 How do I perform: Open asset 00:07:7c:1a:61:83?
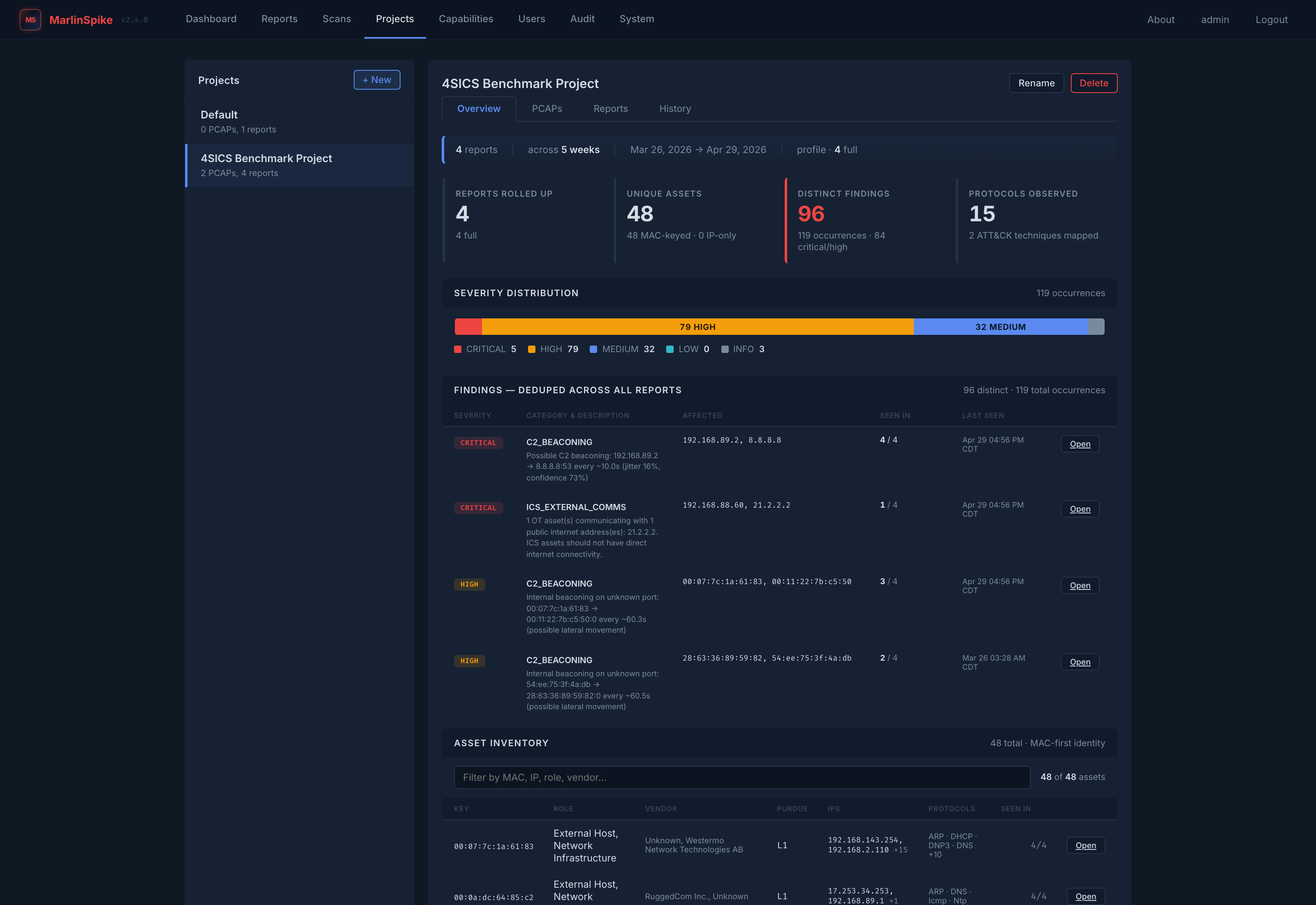[1085, 845]
